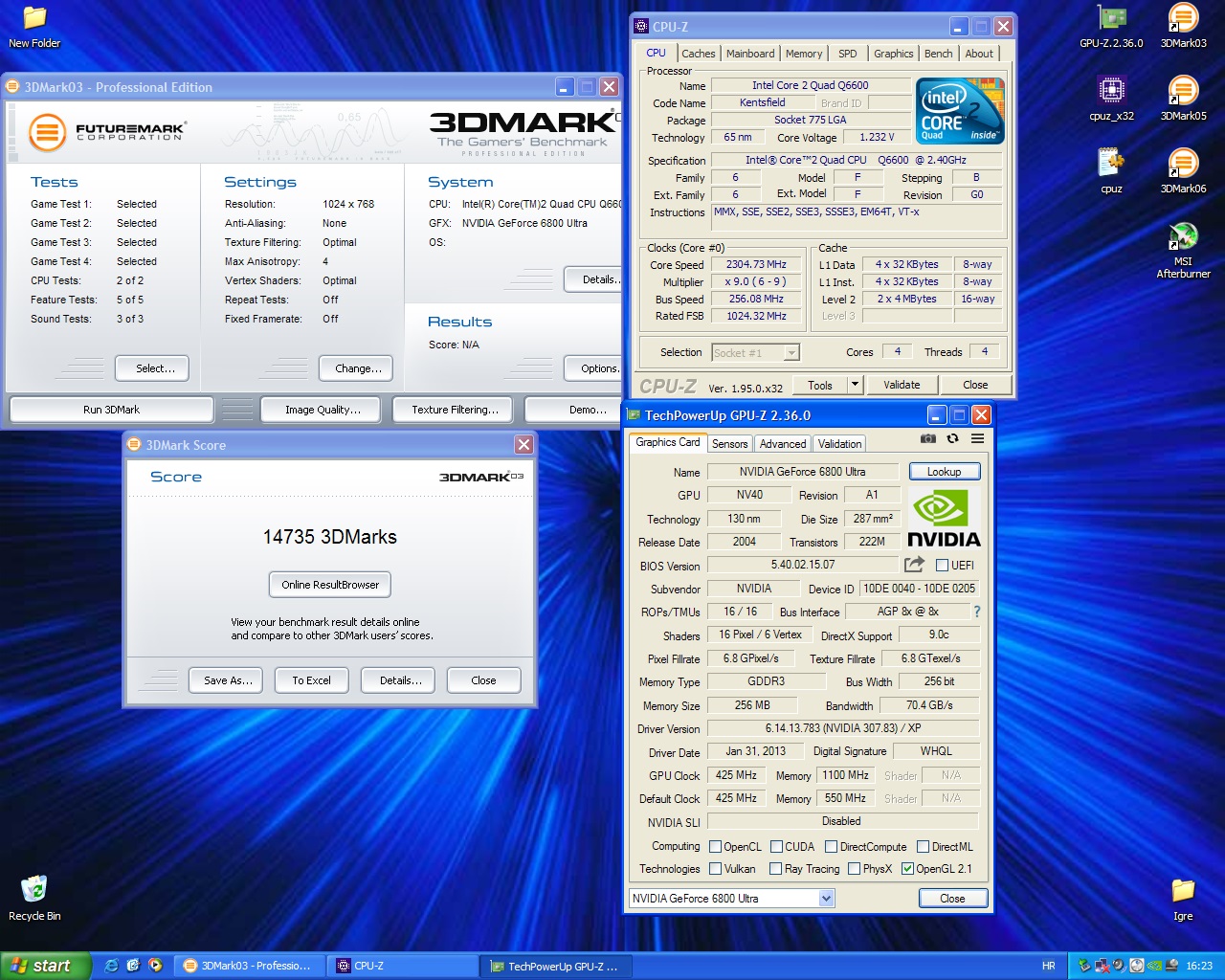
Task: Open the SPD tab in CPU-Z
Action: (848, 54)
